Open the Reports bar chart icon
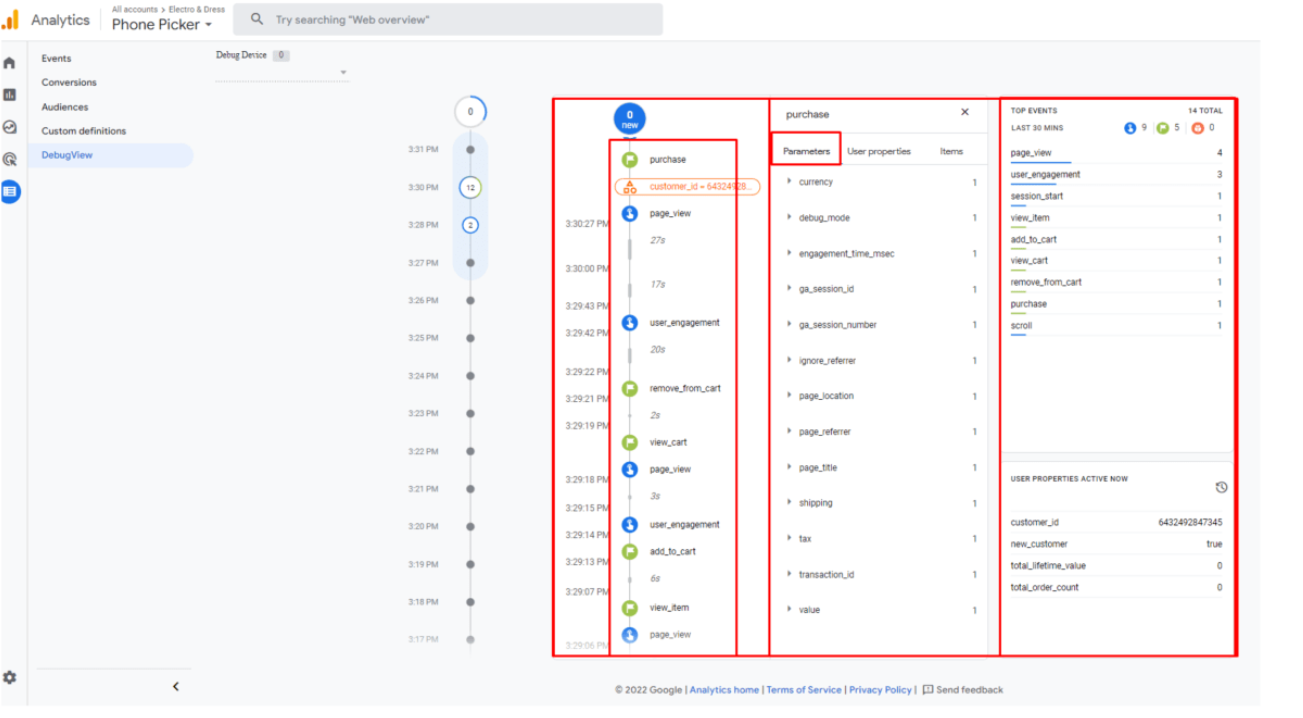This screenshot has width=1303, height=718. [10, 95]
